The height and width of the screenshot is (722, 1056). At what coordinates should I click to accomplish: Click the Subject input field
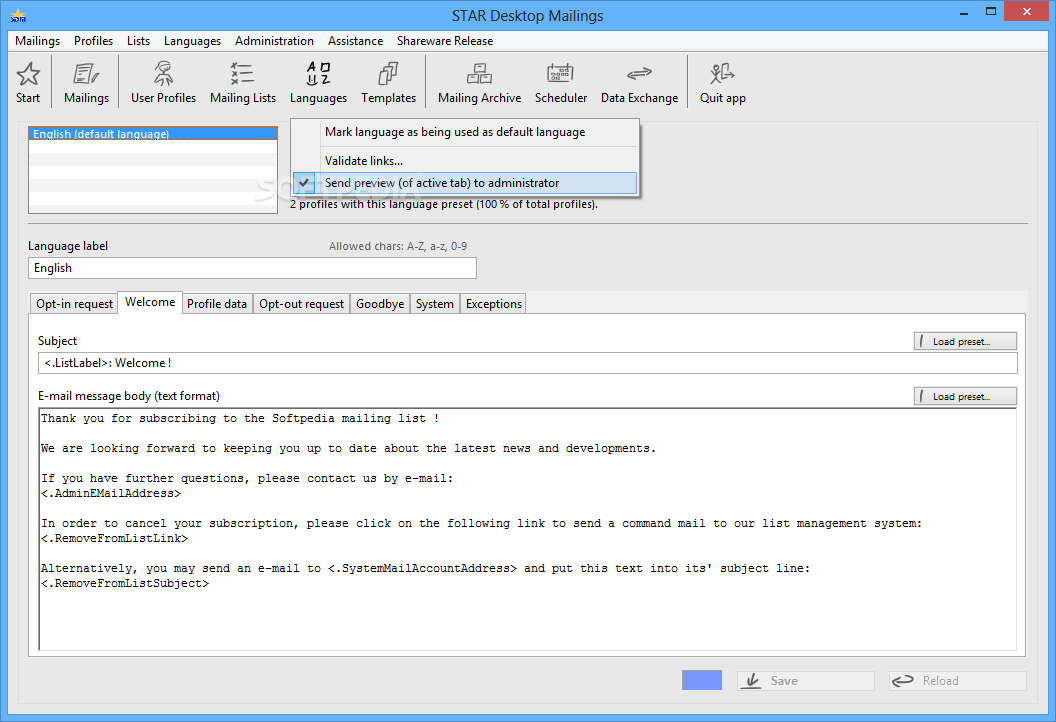click(527, 363)
